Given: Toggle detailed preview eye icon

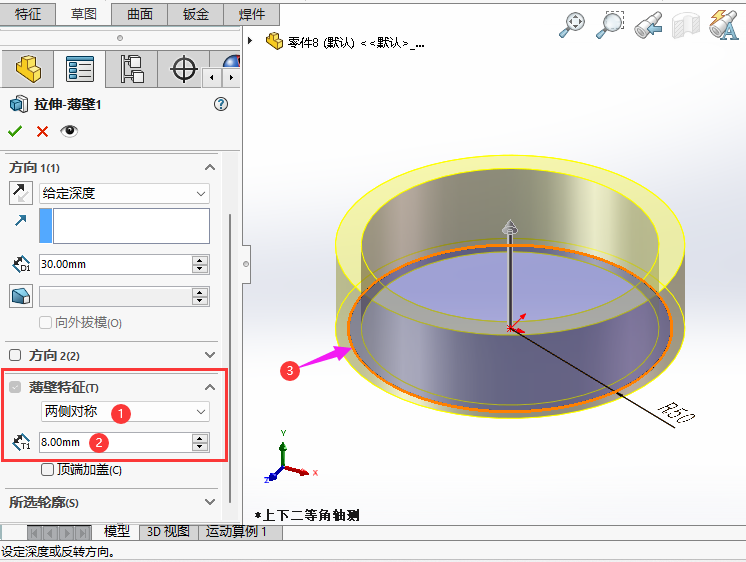Looking at the screenshot, I should click(69, 131).
